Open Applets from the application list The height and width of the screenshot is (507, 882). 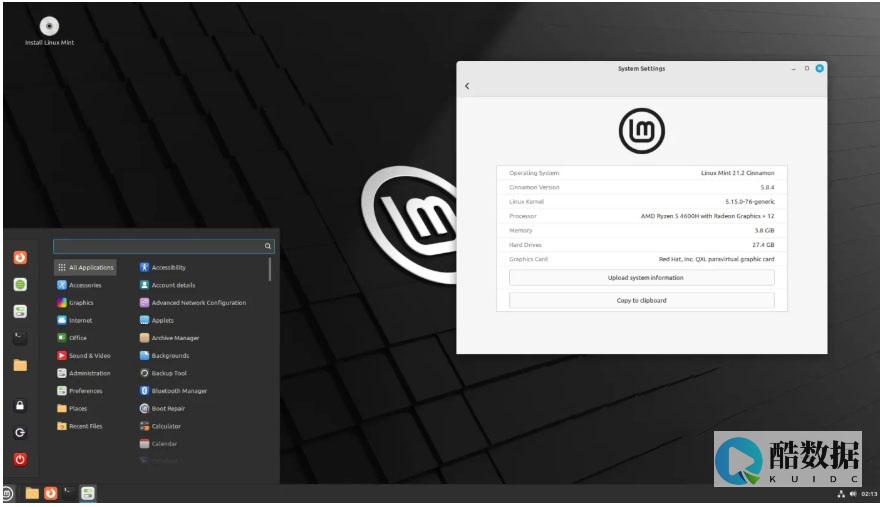tap(157, 320)
